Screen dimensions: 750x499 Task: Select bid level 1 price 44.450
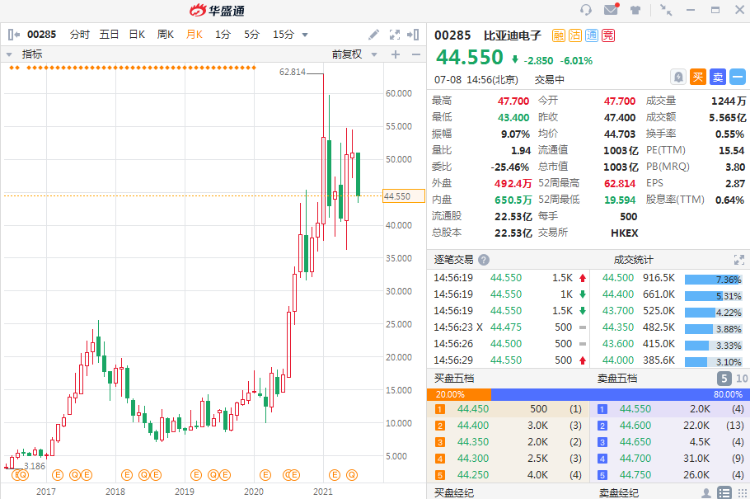(x=473, y=409)
